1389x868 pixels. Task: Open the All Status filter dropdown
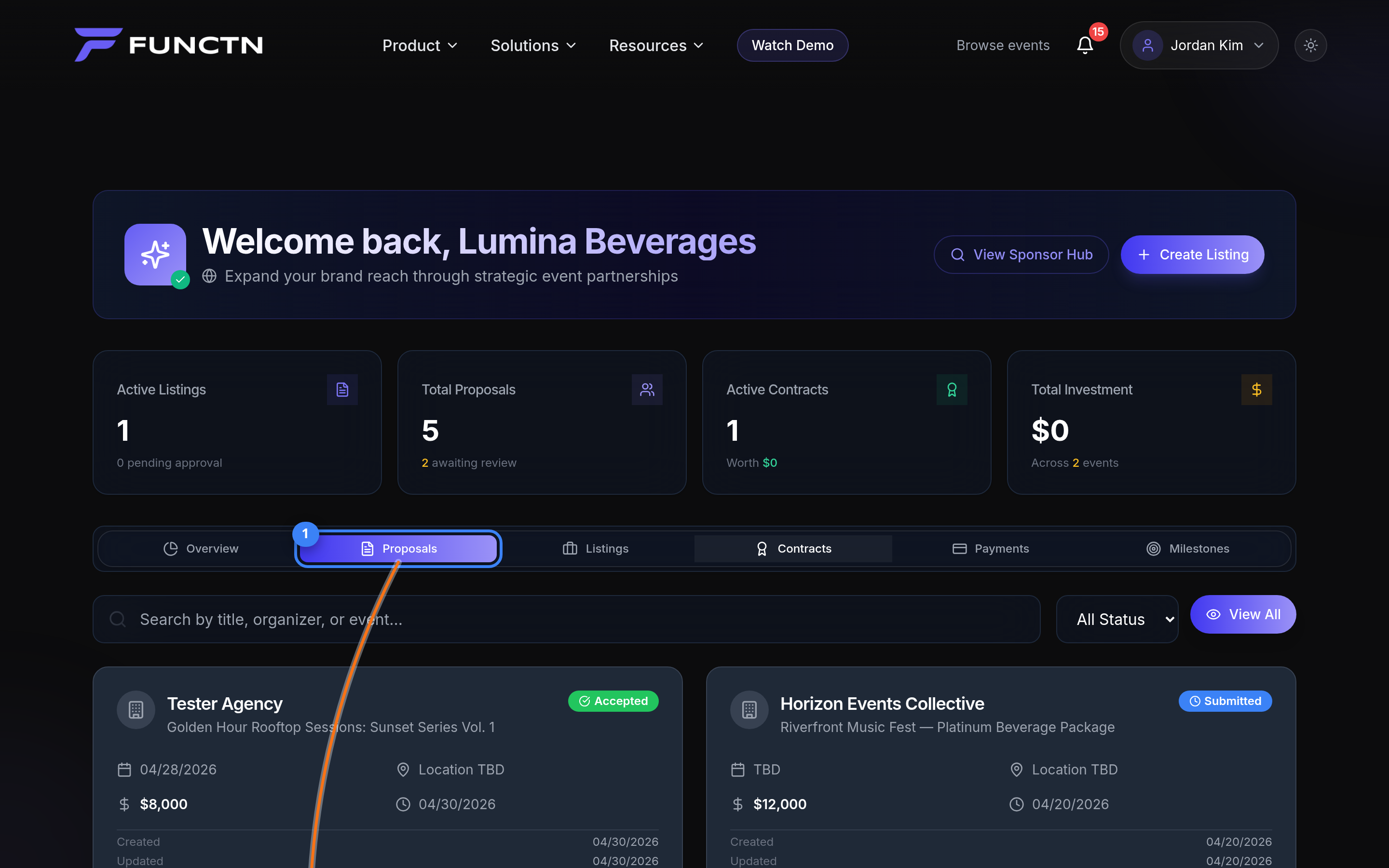1117,619
